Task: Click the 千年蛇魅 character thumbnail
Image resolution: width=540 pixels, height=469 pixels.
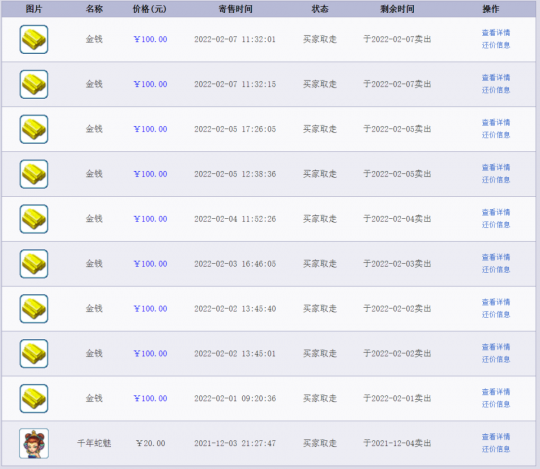Action: [34, 443]
